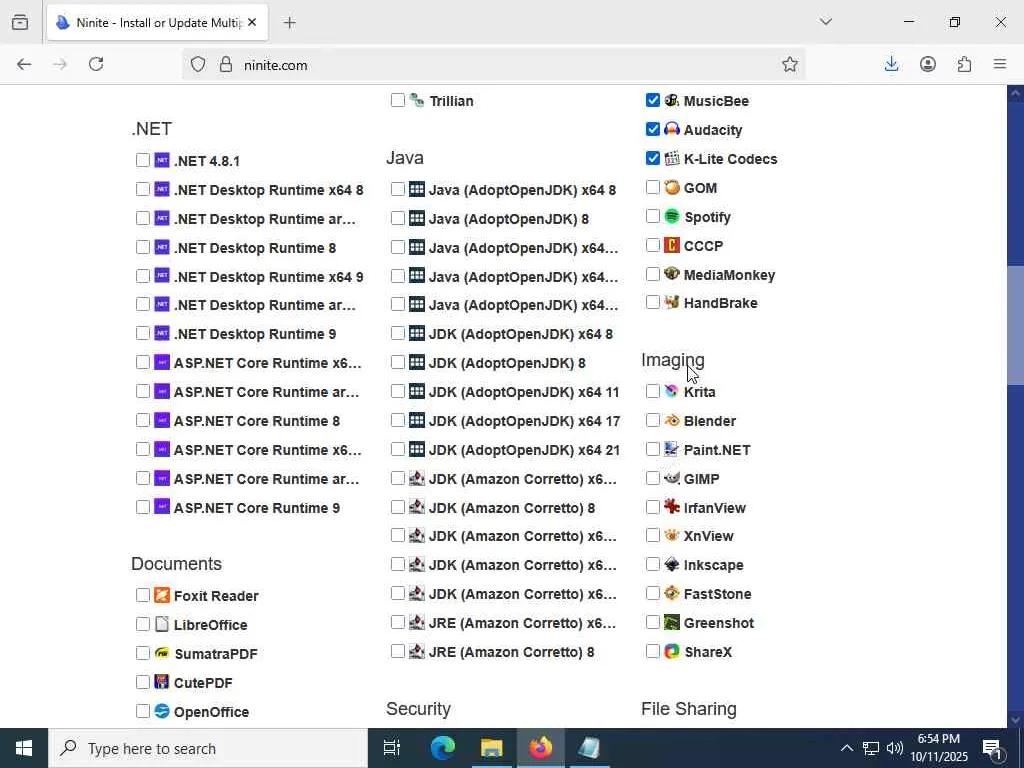This screenshot has height=768, width=1024.
Task: Click the IrfanView icon
Action: click(x=671, y=507)
